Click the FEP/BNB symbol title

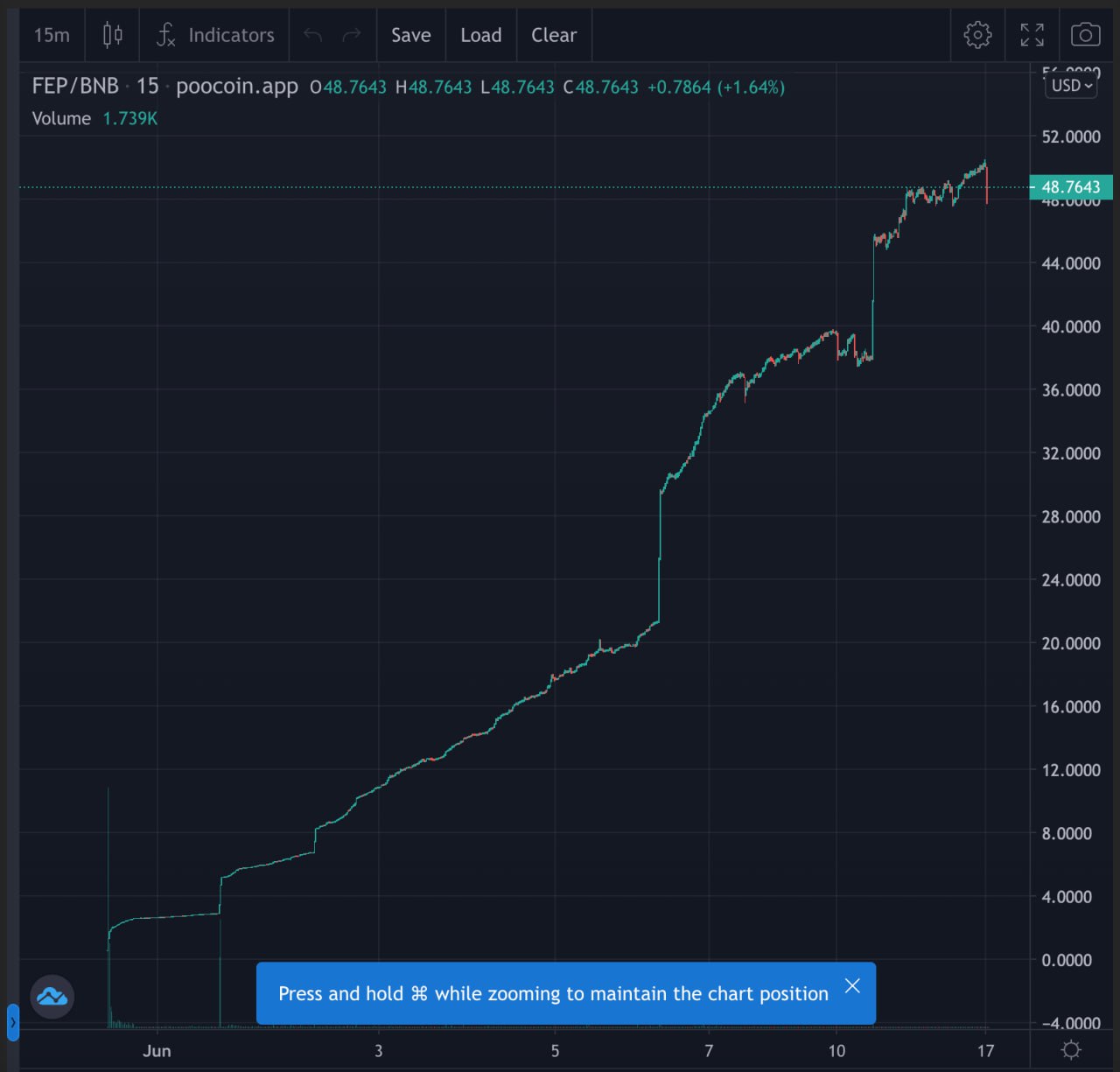(75, 86)
